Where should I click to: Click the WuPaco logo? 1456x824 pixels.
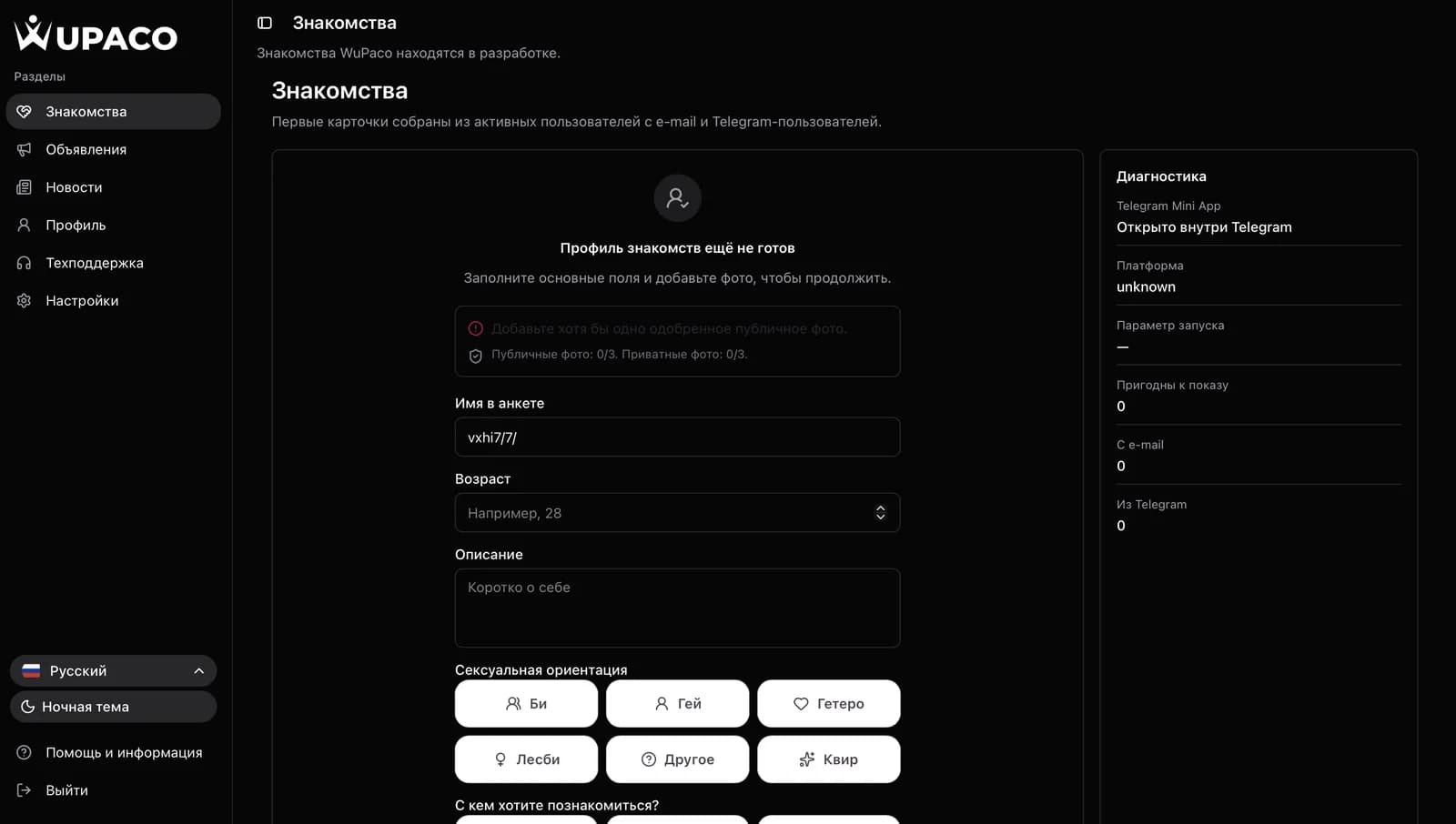coord(96,33)
